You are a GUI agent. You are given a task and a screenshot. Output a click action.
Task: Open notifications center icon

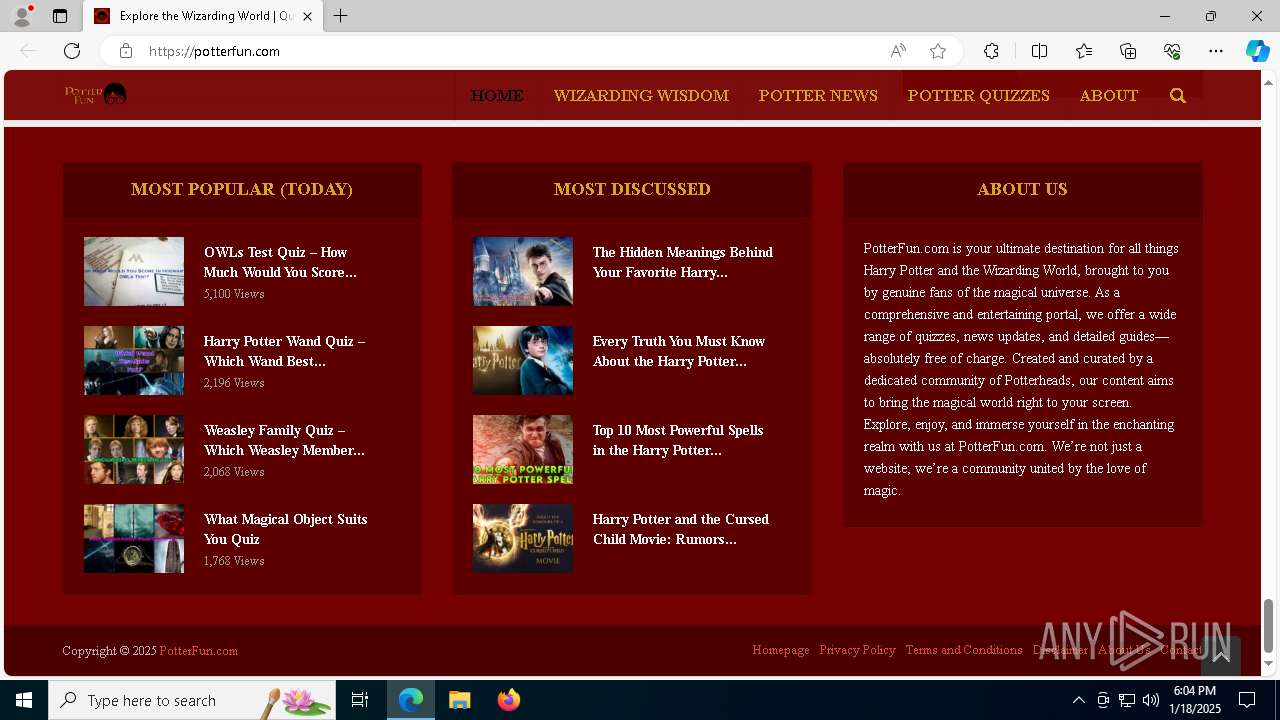[1247, 700]
